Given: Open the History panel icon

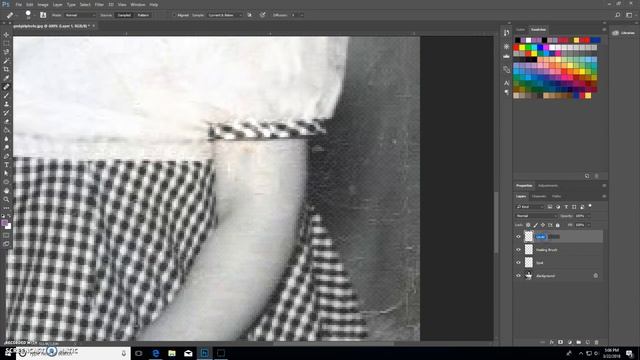Looking at the screenshot, I should tap(507, 33).
